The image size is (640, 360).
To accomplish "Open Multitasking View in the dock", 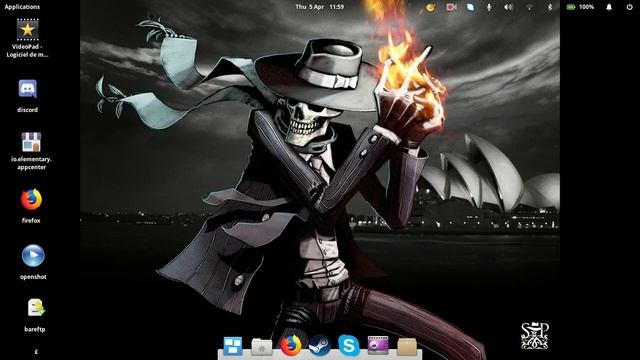I will pos(233,345).
